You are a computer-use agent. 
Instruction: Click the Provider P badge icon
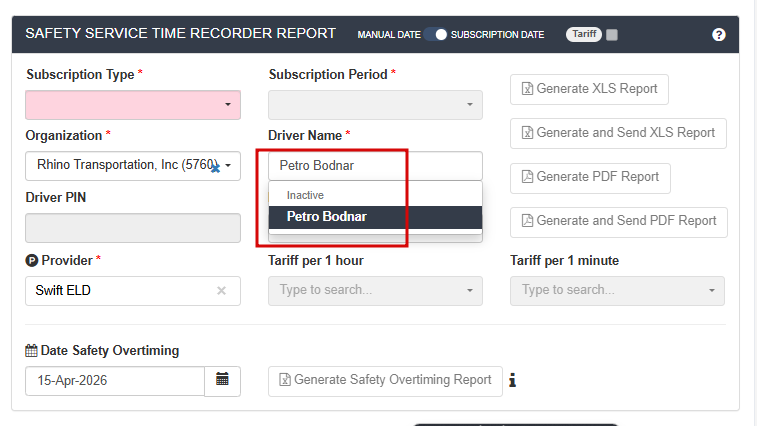[31, 261]
